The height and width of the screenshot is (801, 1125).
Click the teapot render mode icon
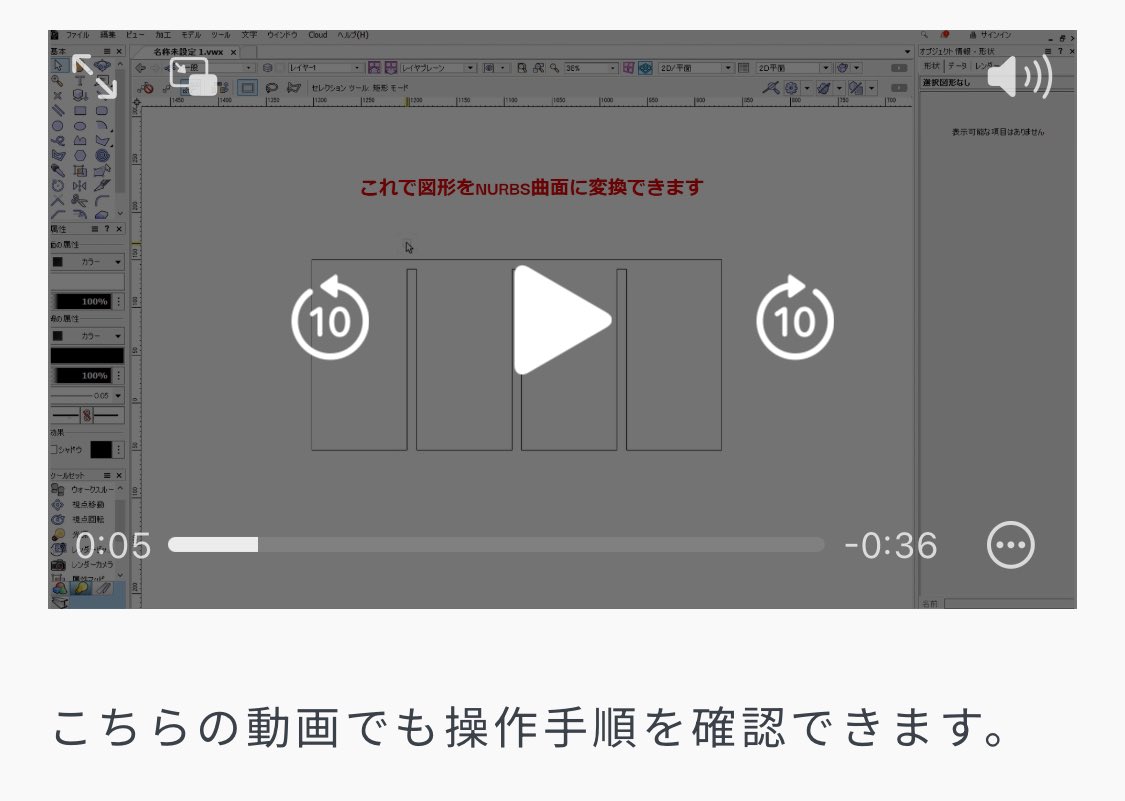(x=842, y=67)
